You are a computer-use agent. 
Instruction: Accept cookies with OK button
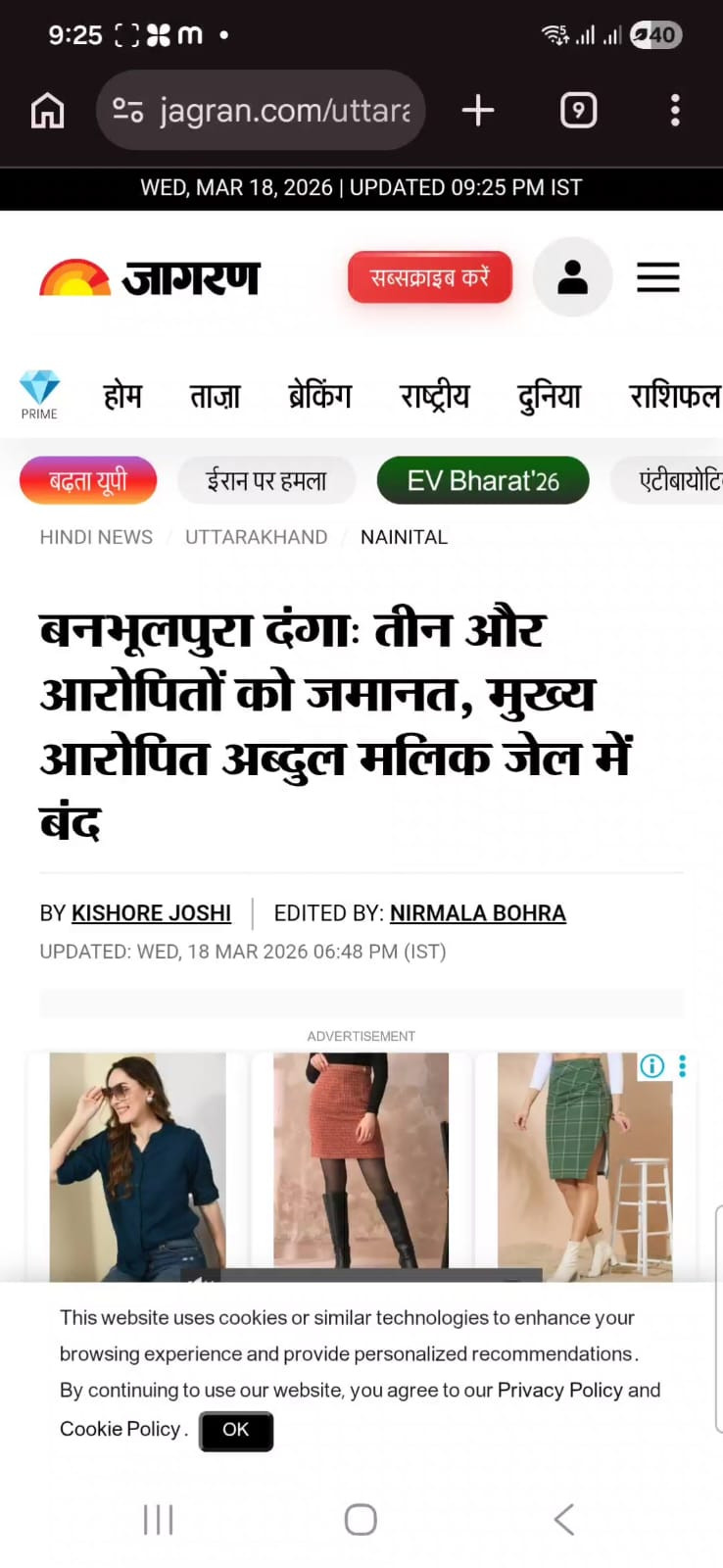[x=236, y=1430]
